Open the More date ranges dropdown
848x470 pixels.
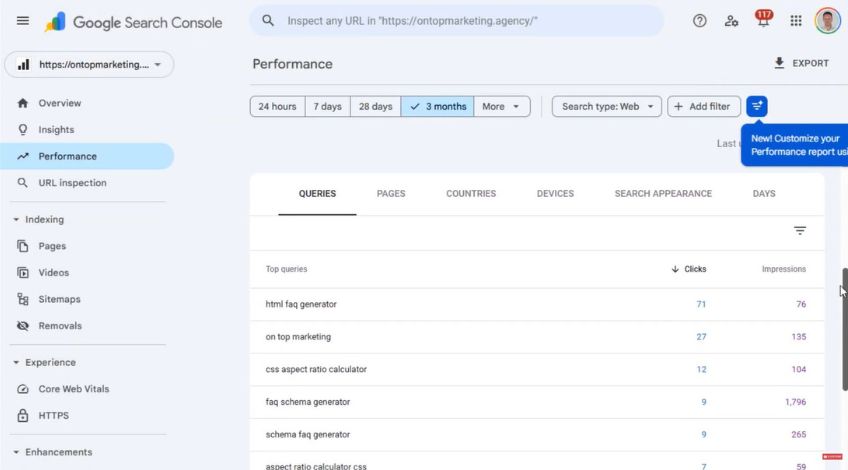[501, 107]
